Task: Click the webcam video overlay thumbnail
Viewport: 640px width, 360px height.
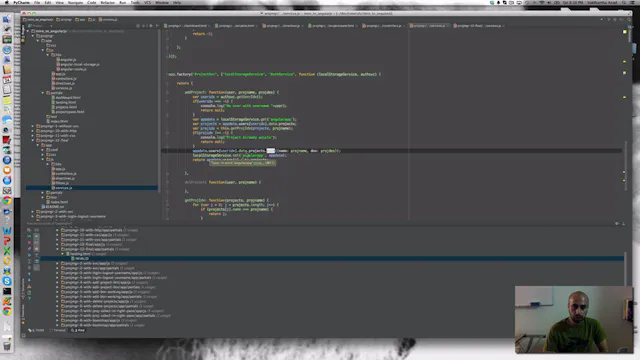Action: pyautogui.click(x=574, y=319)
